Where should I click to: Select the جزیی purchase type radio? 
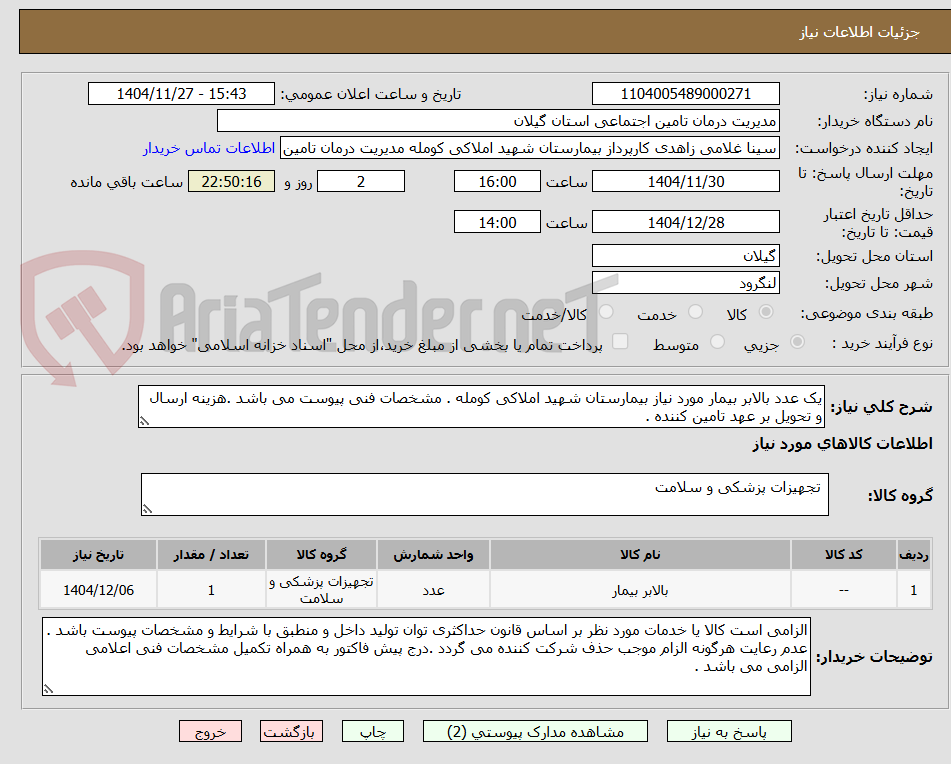(798, 342)
